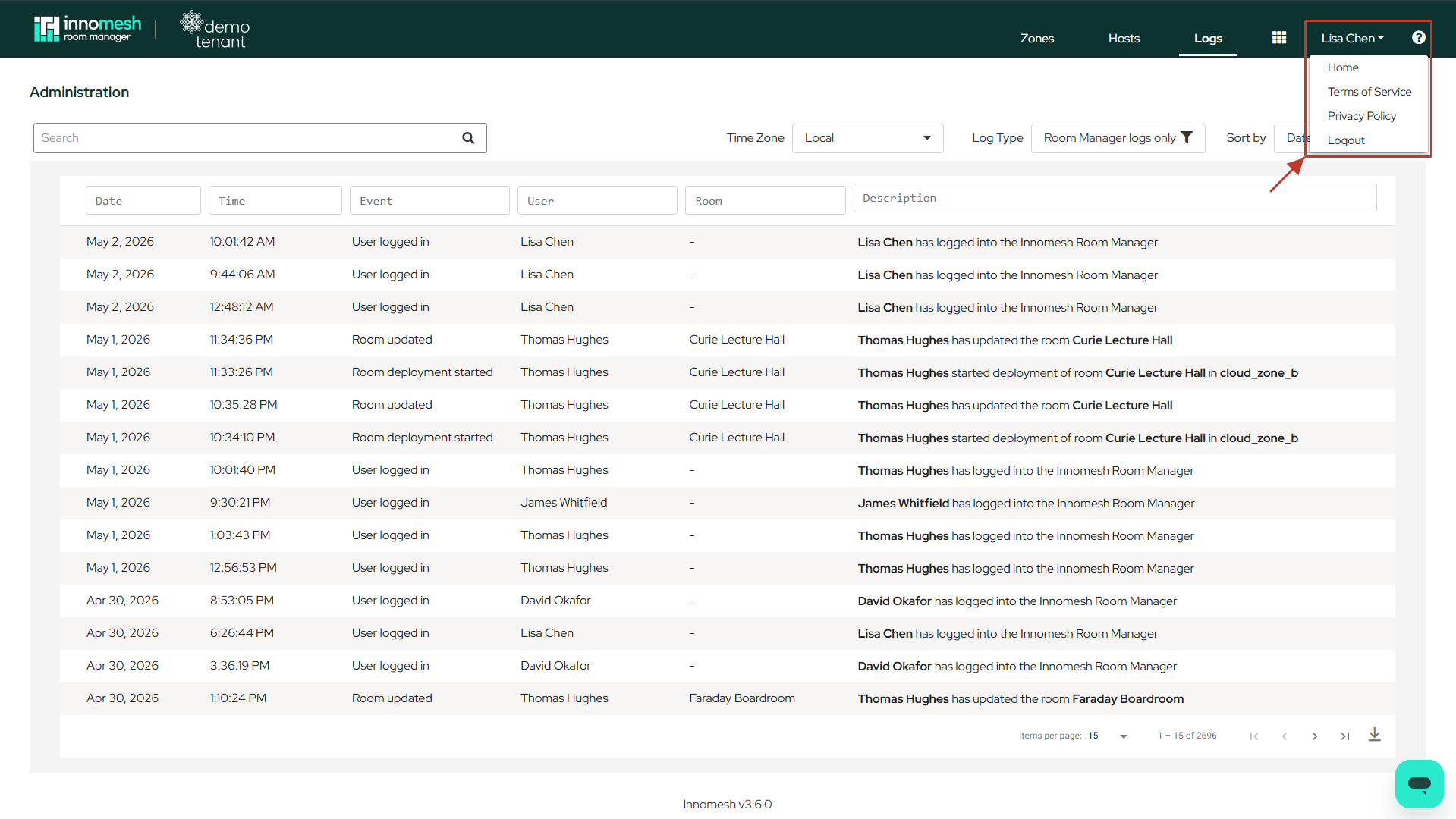
Task: Open the chat support widget
Action: click(x=1419, y=783)
